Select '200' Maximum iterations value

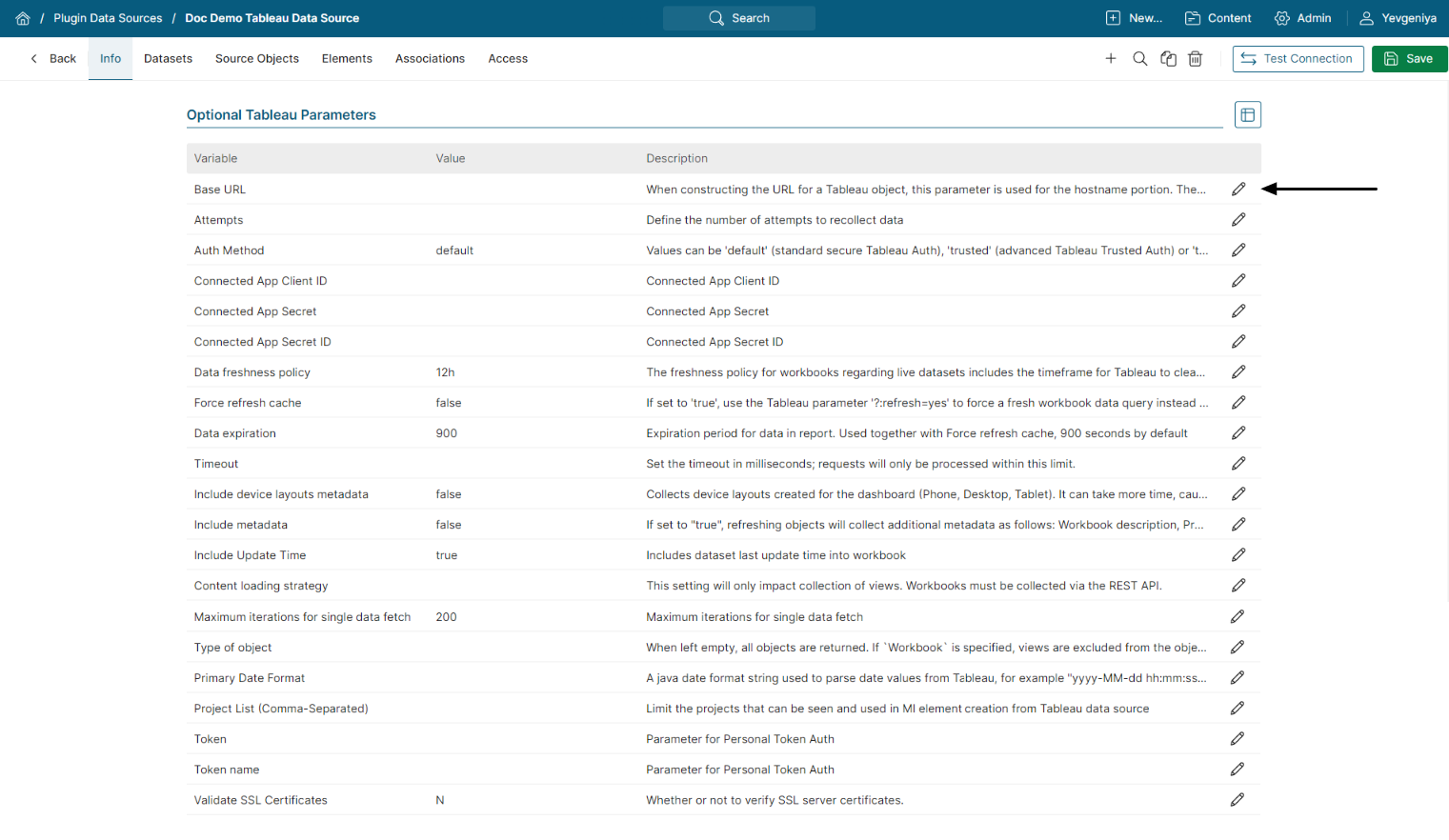447,617
